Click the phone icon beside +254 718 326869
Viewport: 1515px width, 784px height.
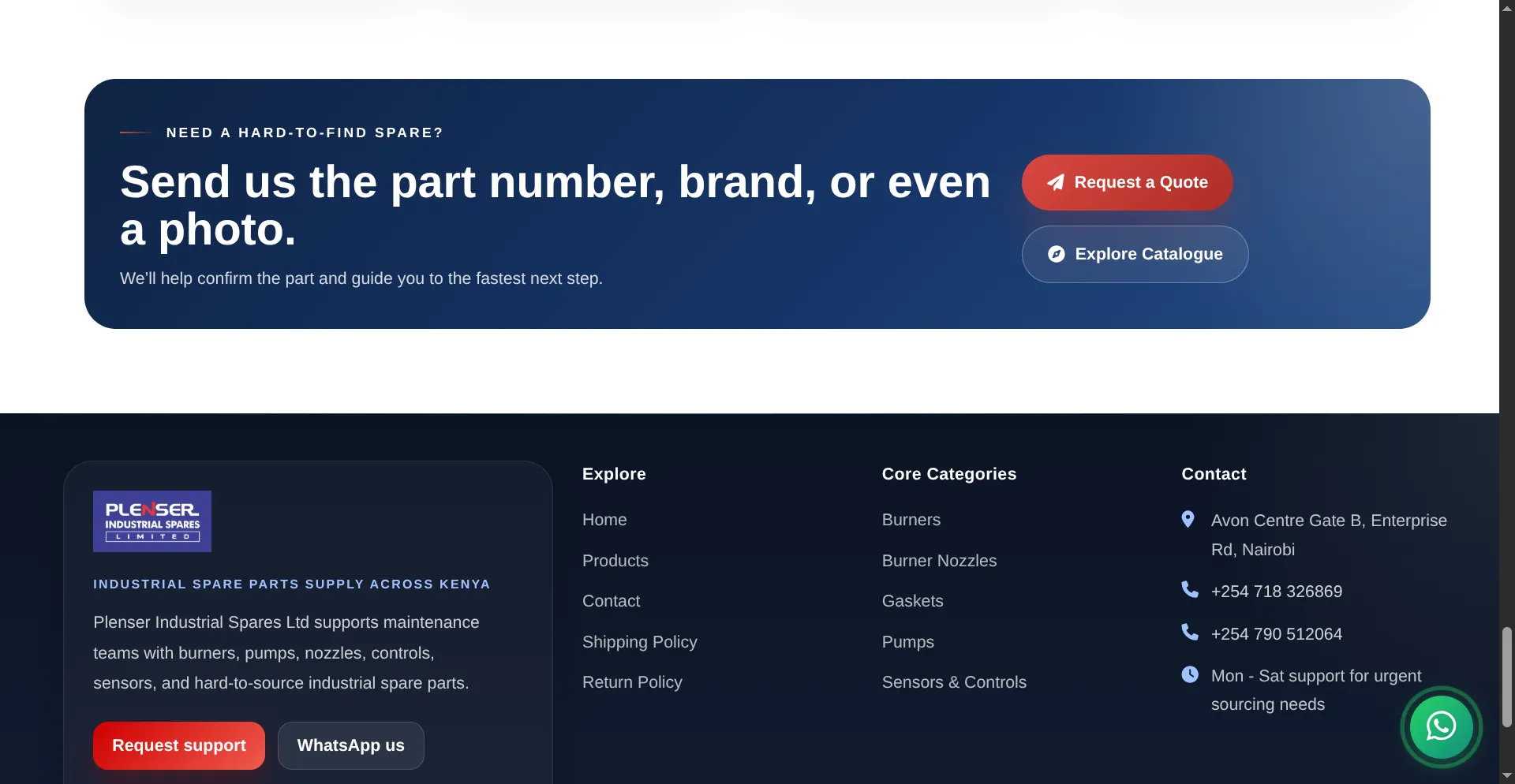point(1188,589)
